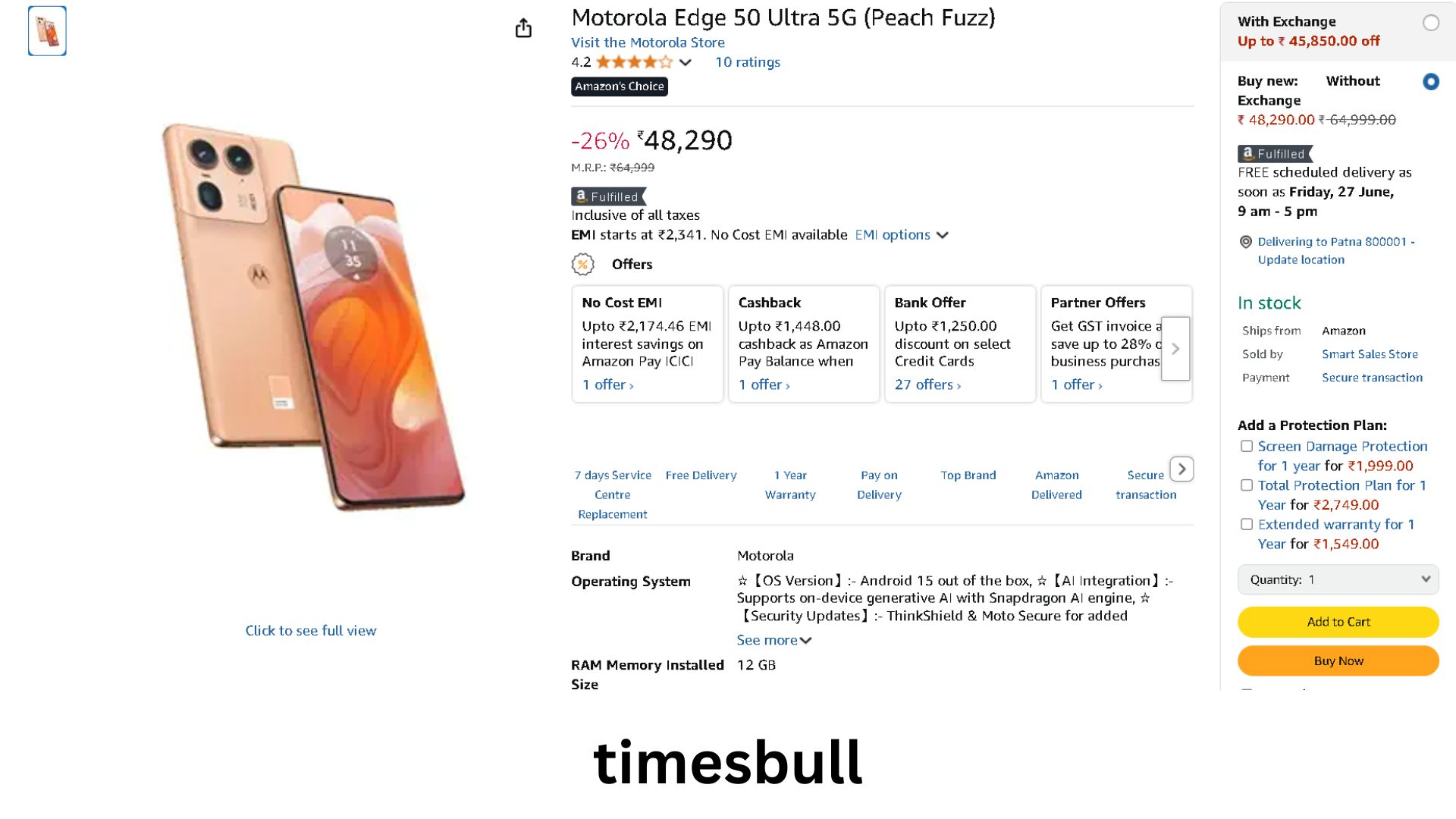The width and height of the screenshot is (1456, 819).
Task: Select the With Exchange radio option
Action: point(1430,23)
